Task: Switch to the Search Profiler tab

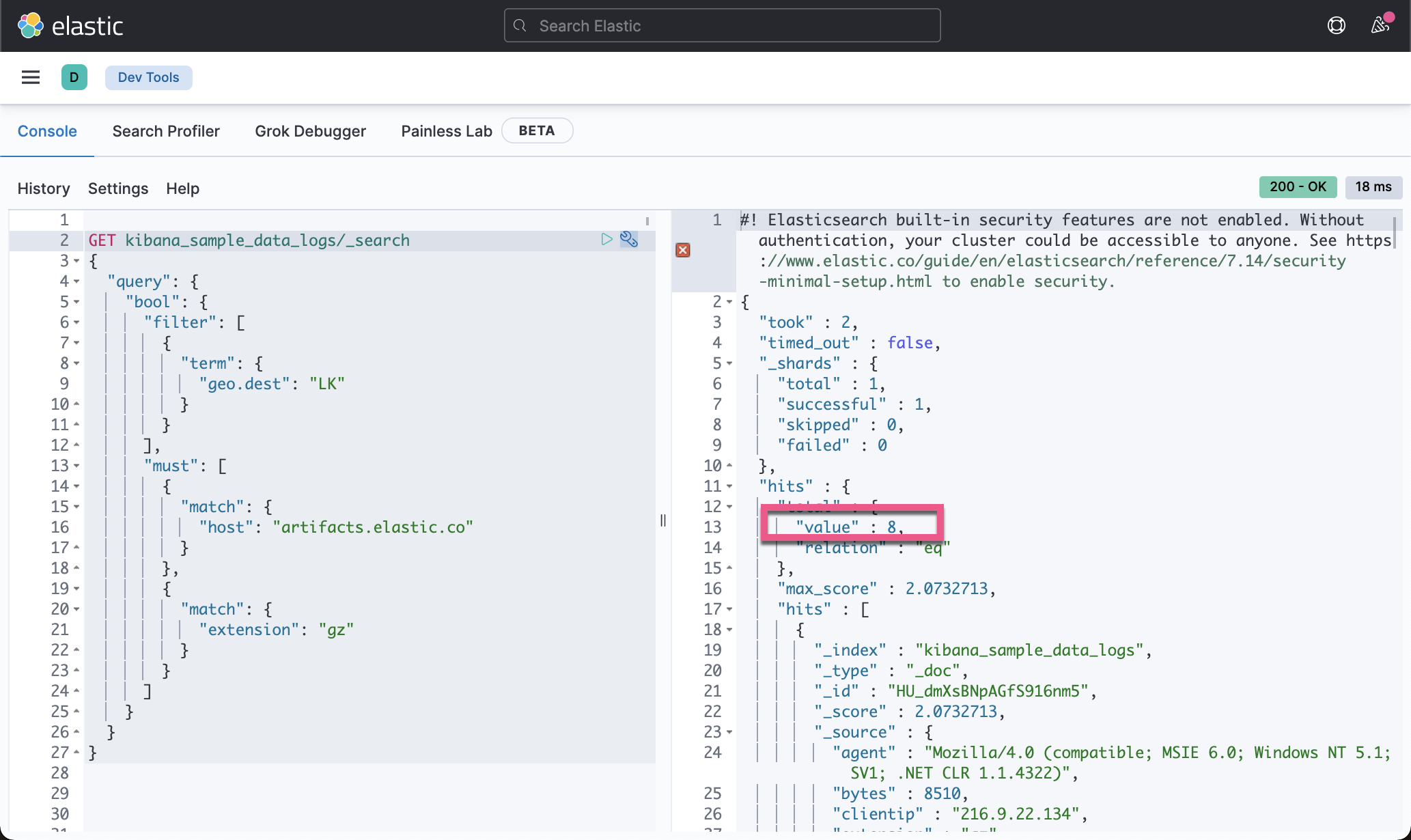Action: 166,130
